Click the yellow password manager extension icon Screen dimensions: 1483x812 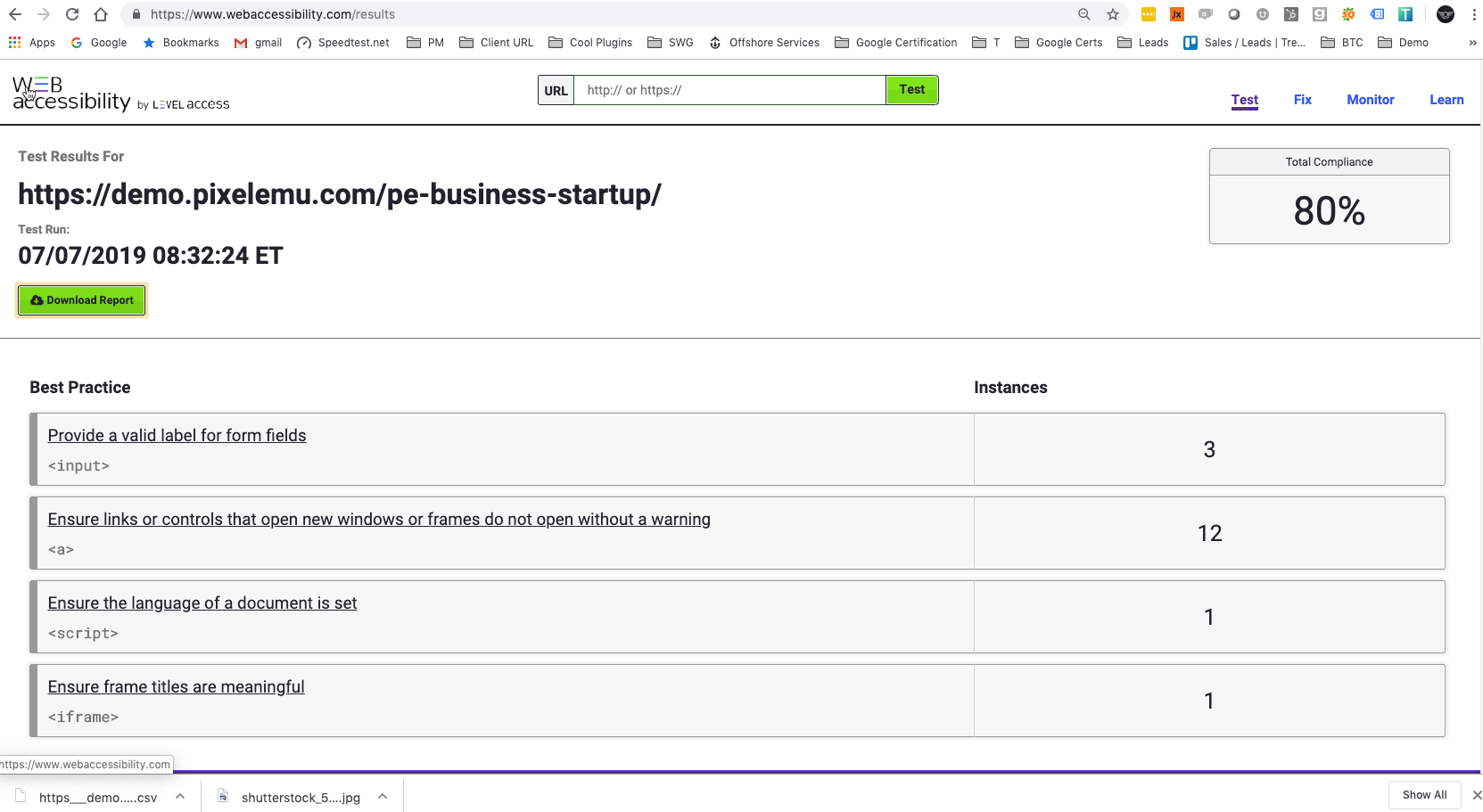pos(1149,14)
